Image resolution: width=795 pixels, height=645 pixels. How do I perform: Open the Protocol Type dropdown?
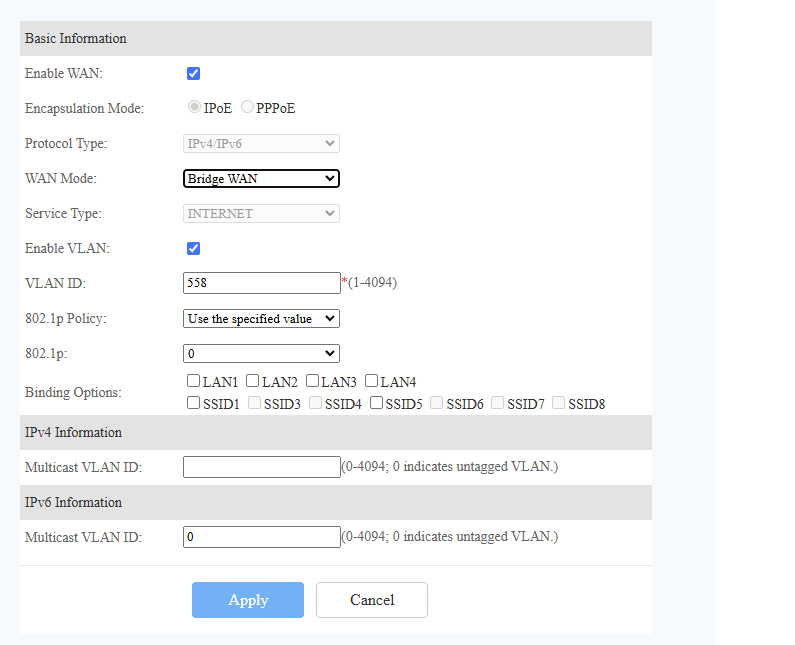click(261, 144)
